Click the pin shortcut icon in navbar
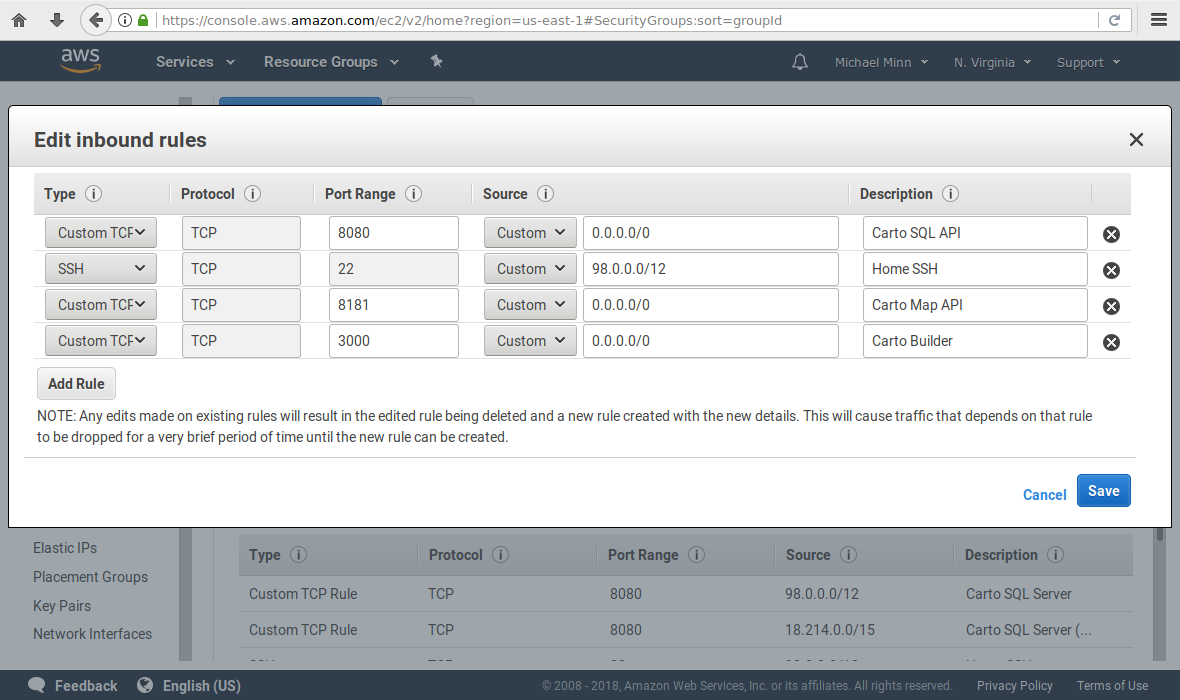This screenshot has height=700, width=1180. pos(436,62)
